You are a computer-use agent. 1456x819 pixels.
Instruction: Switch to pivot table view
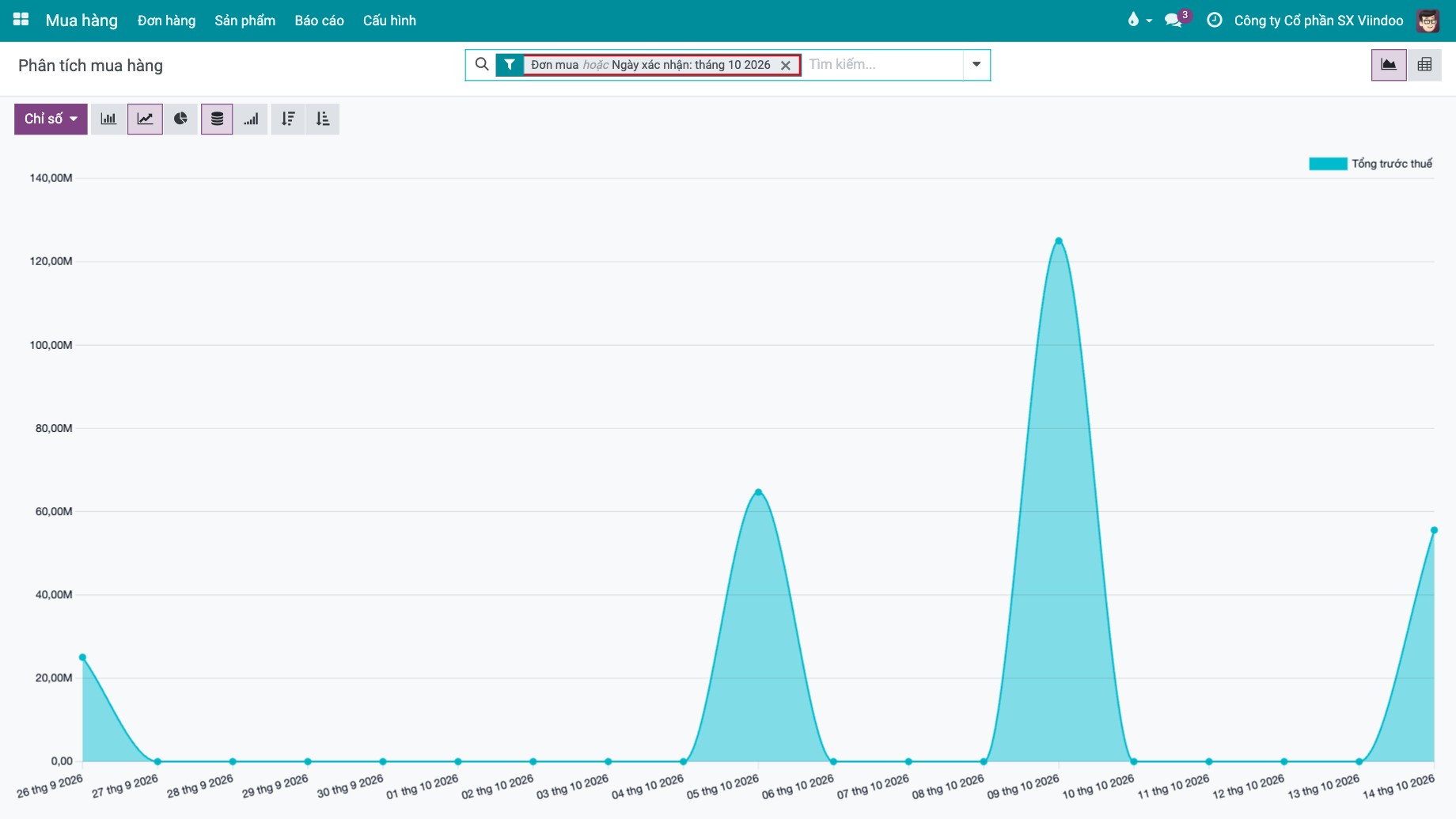(1424, 65)
